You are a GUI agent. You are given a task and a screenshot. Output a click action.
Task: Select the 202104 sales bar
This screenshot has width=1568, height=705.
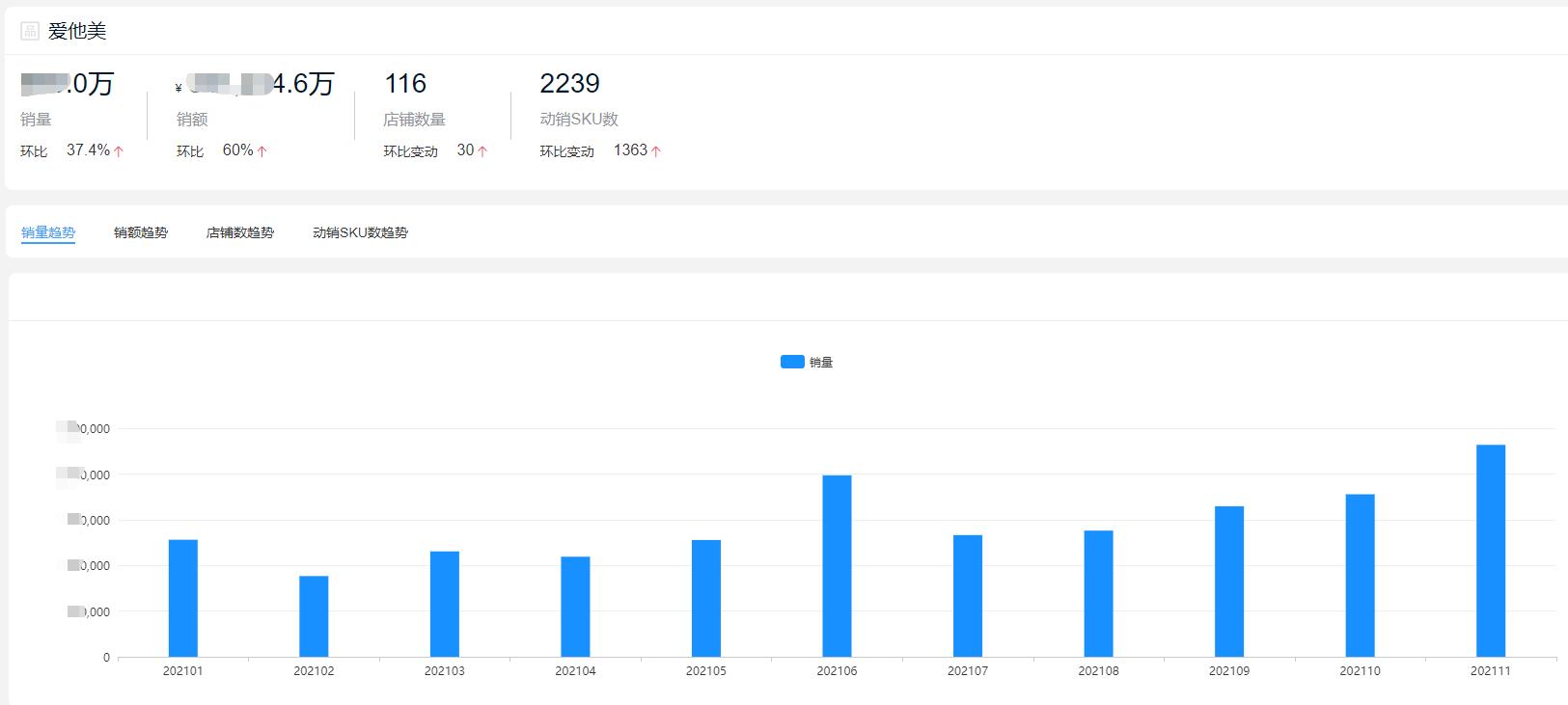pos(575,607)
